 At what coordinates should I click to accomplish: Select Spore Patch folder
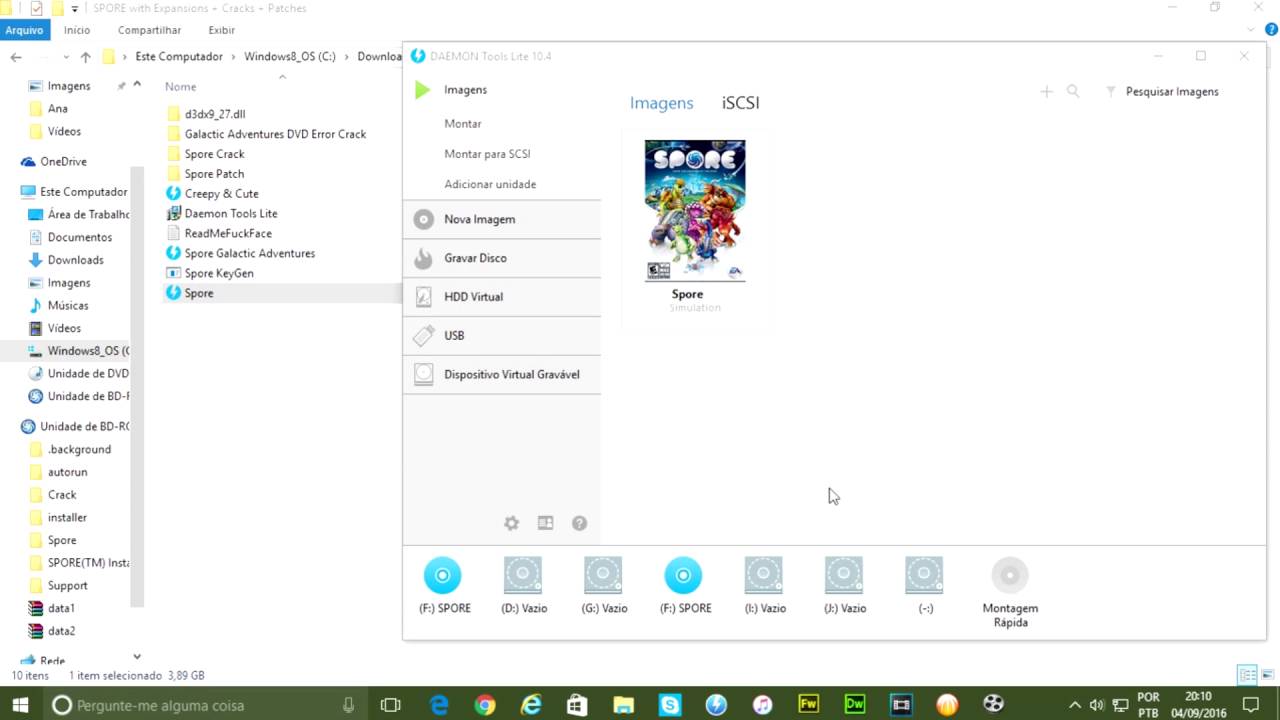[x=214, y=174]
